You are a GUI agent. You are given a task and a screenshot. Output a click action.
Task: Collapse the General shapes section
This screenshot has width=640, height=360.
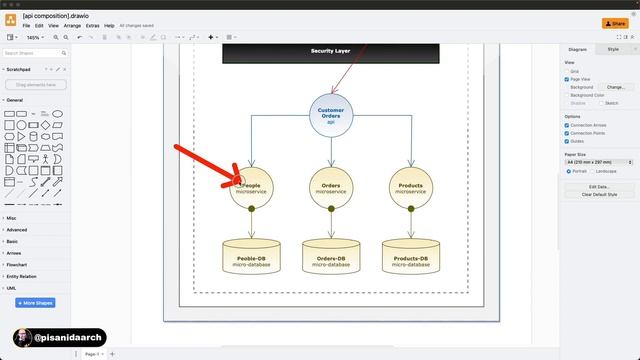15,100
